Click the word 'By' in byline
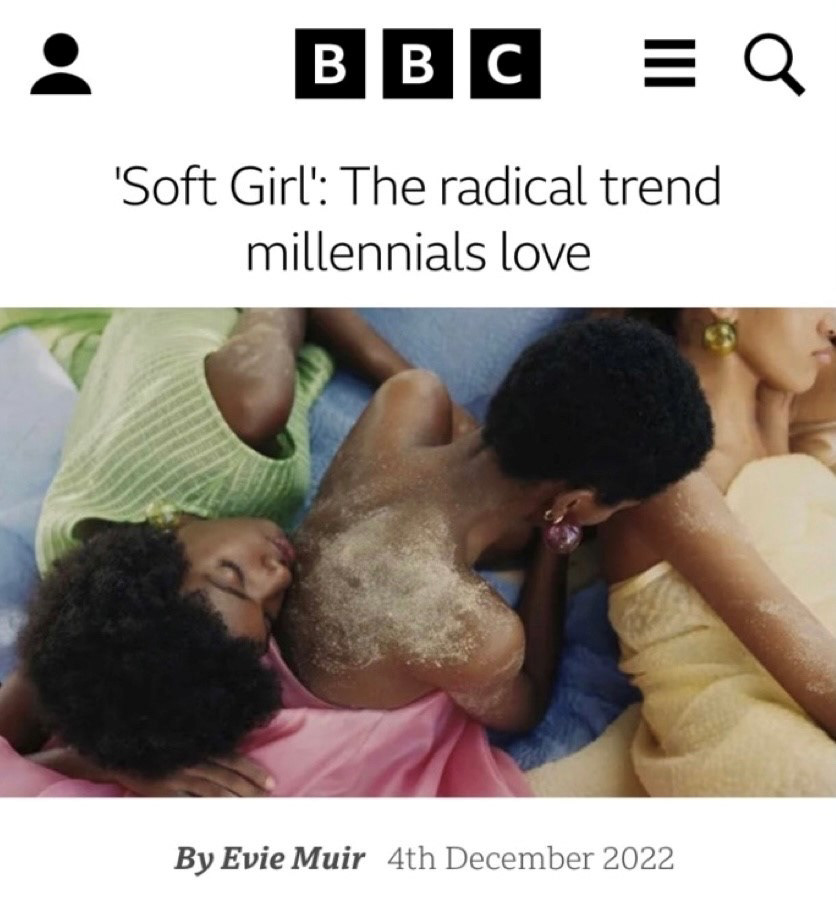This screenshot has height=903, width=836. pyautogui.click(x=195, y=859)
